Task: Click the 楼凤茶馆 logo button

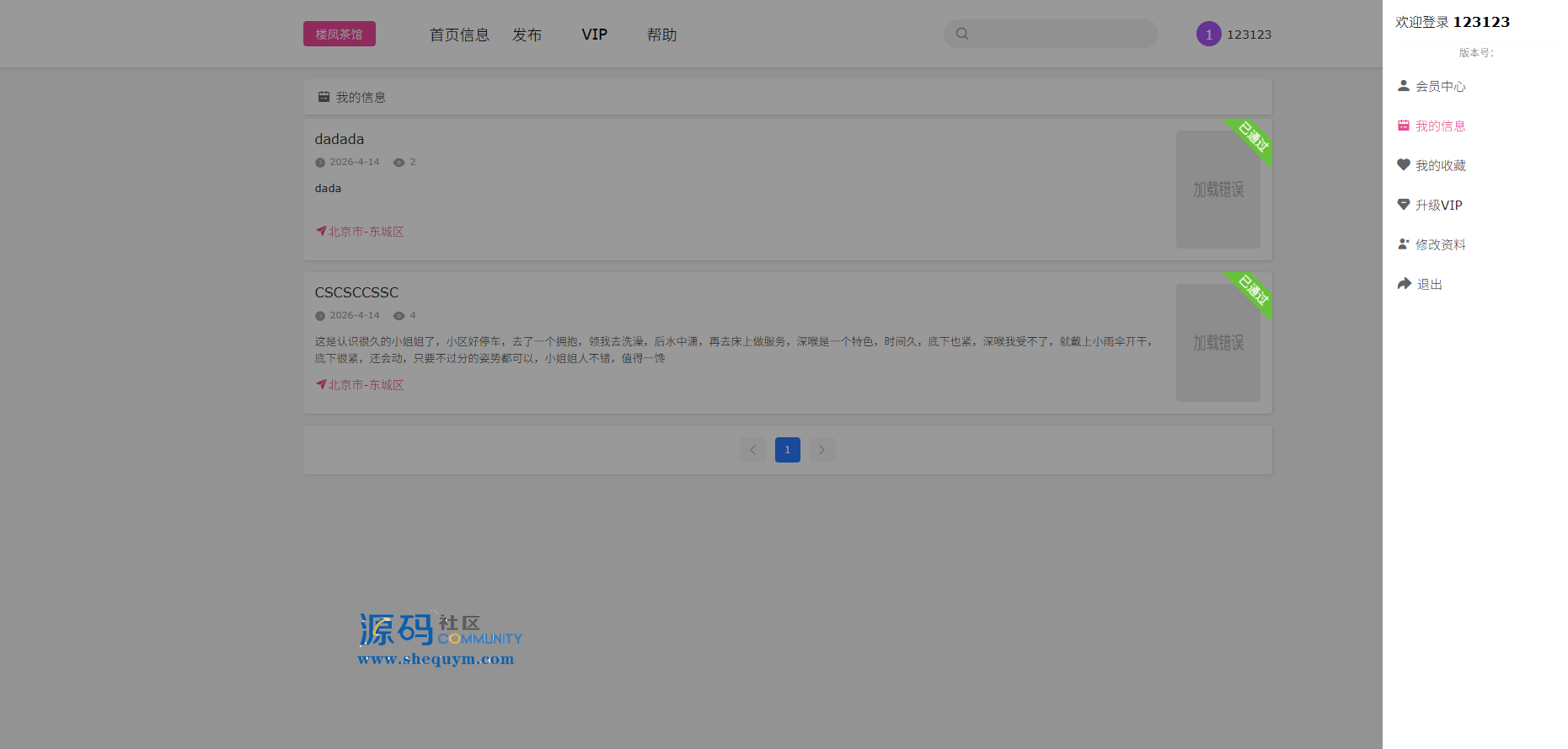Action: (340, 34)
